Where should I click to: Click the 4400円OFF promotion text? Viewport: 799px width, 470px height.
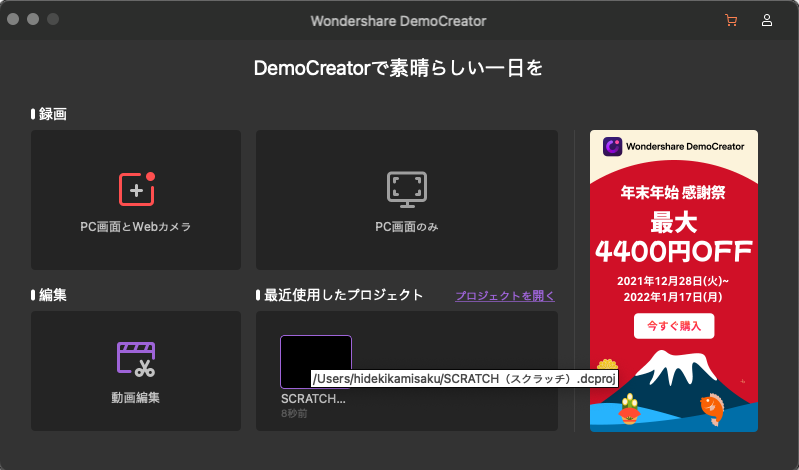[x=674, y=251]
